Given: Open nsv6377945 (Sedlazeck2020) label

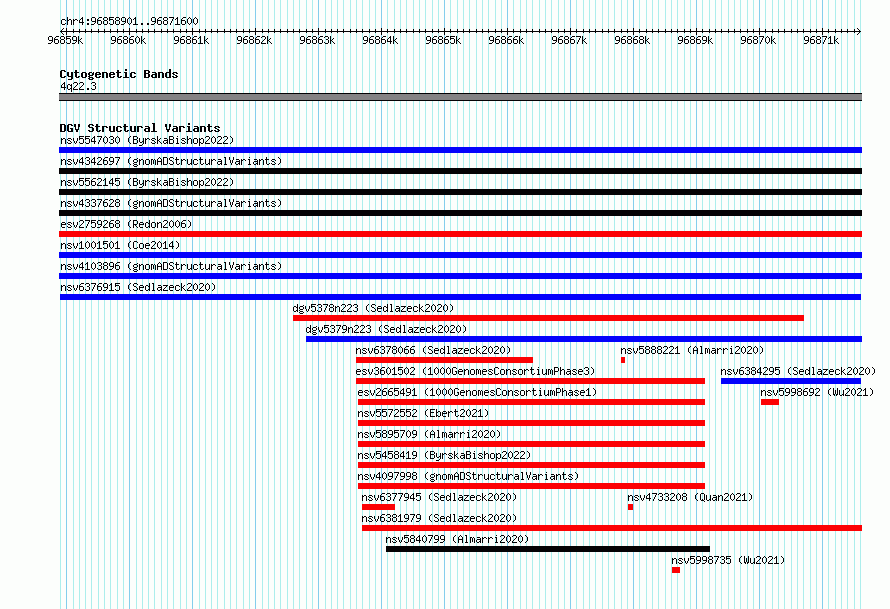Looking at the screenshot, I should [x=439, y=497].
